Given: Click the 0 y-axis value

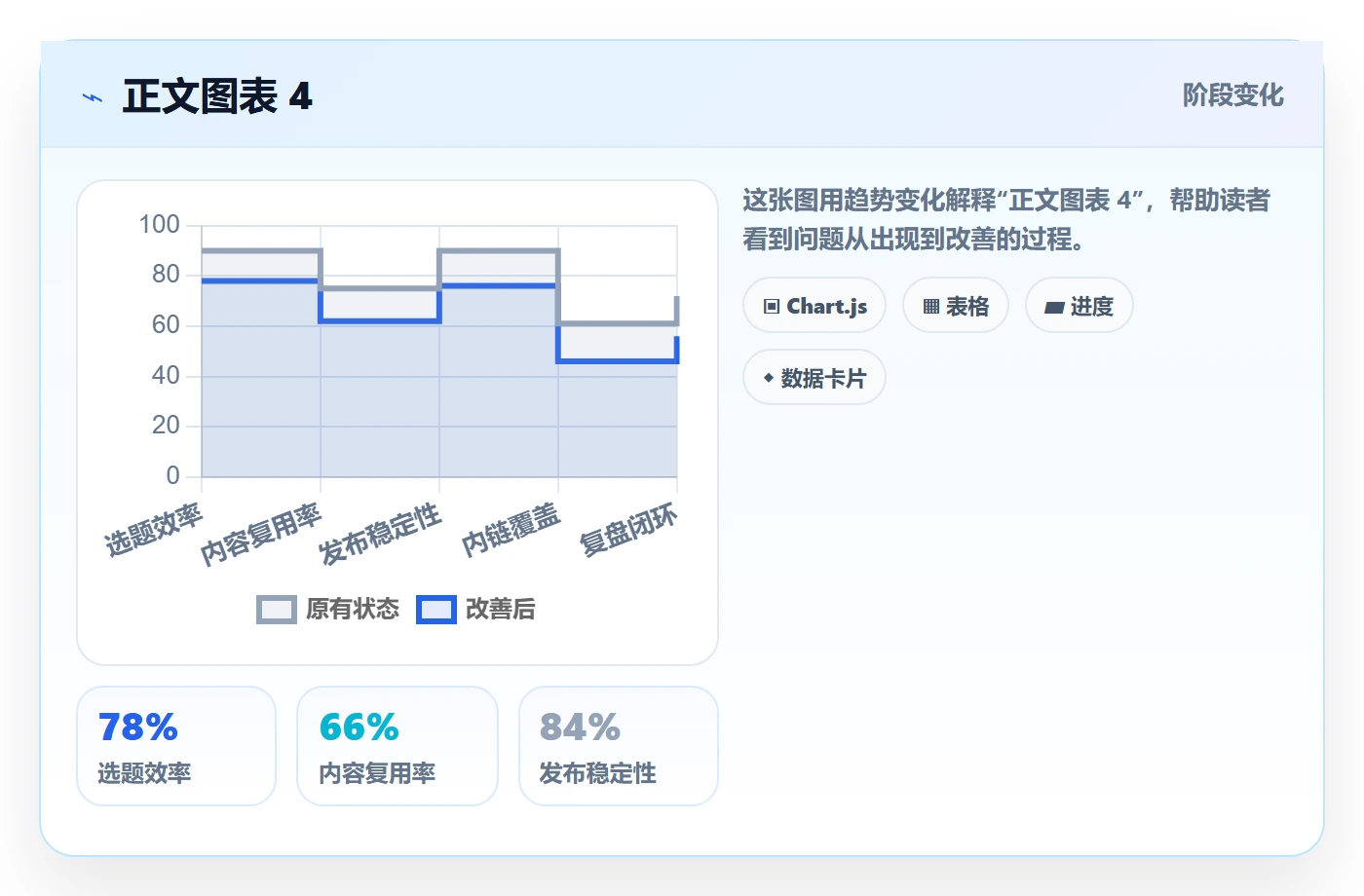Looking at the screenshot, I should tap(173, 476).
